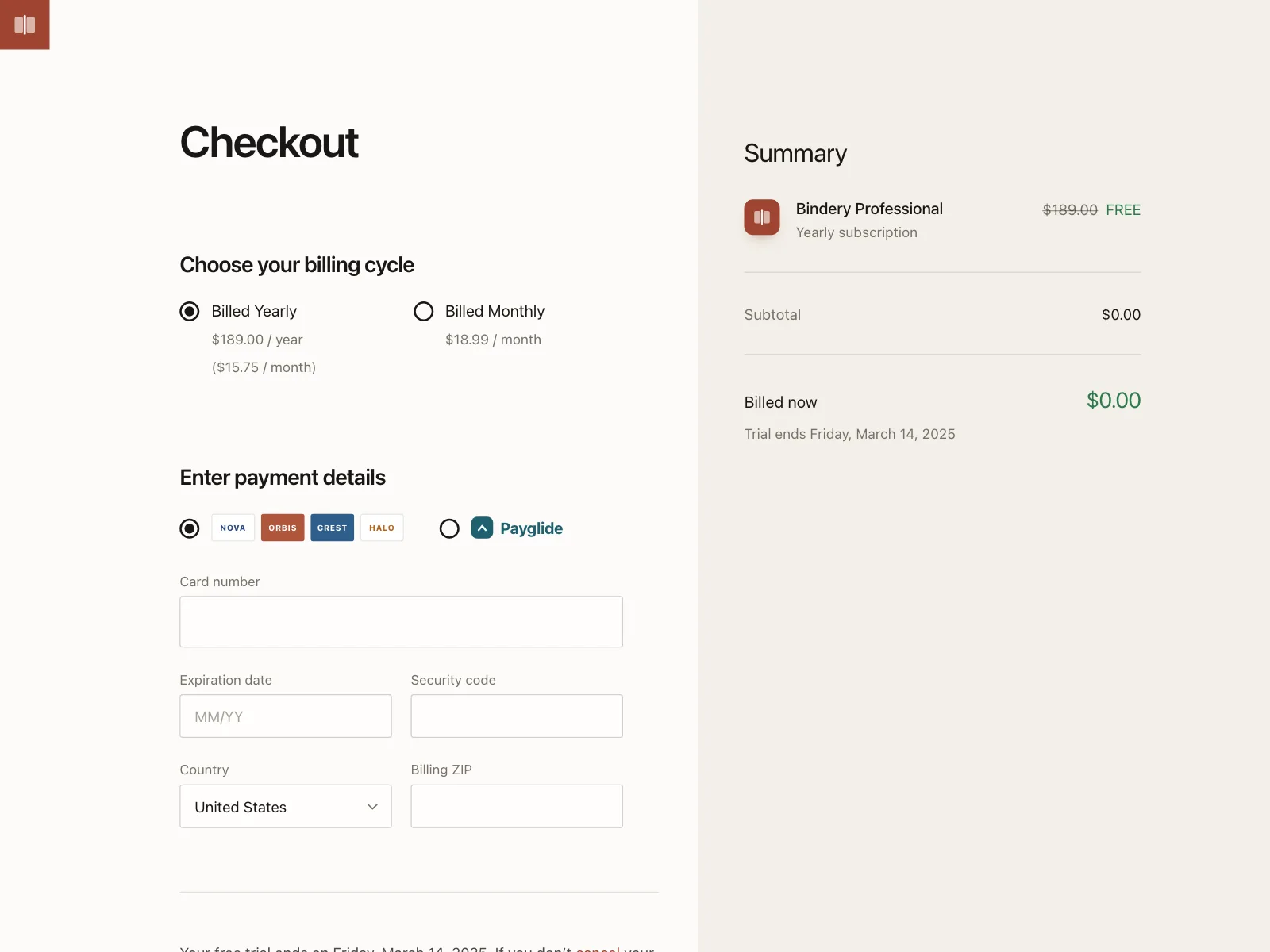
Task: Click the CREST card brand badge
Action: pyautogui.click(x=332, y=528)
